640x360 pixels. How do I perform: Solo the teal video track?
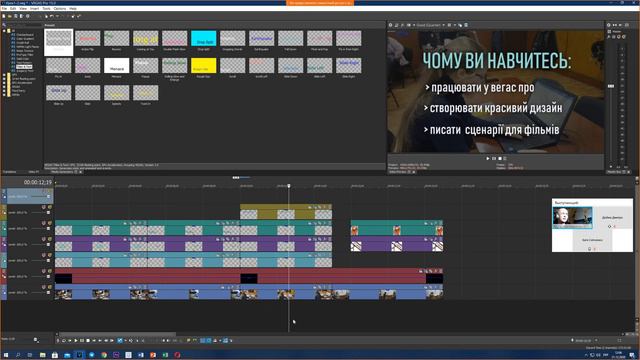point(50,224)
